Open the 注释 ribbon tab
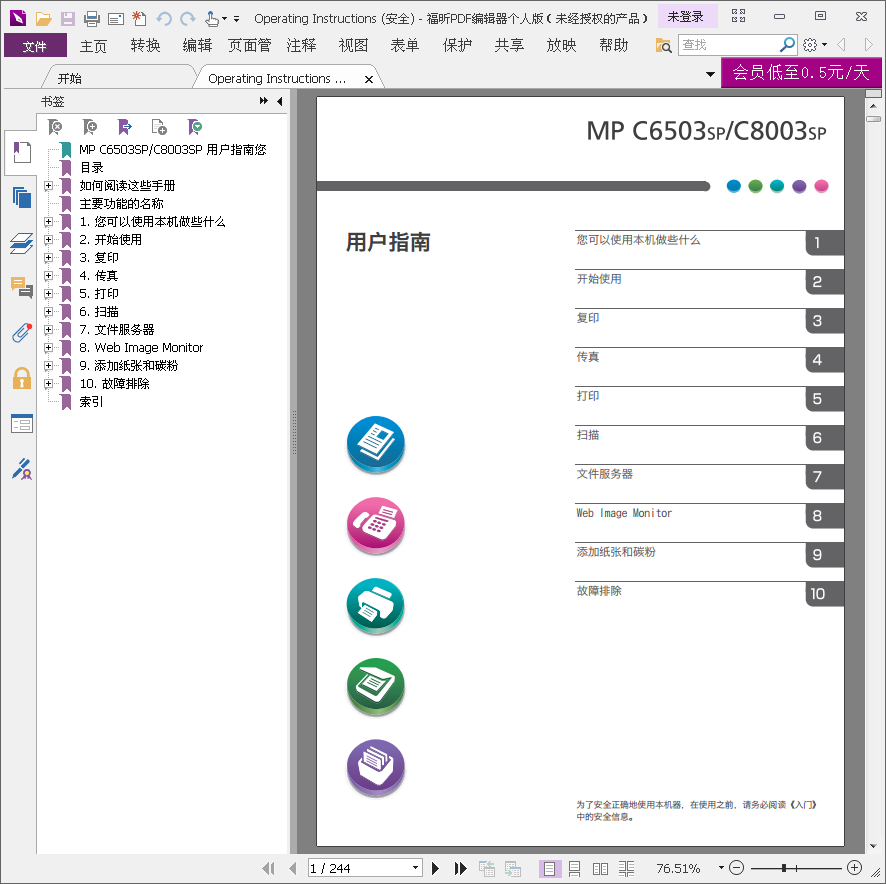This screenshot has height=884, width=886. 301,45
